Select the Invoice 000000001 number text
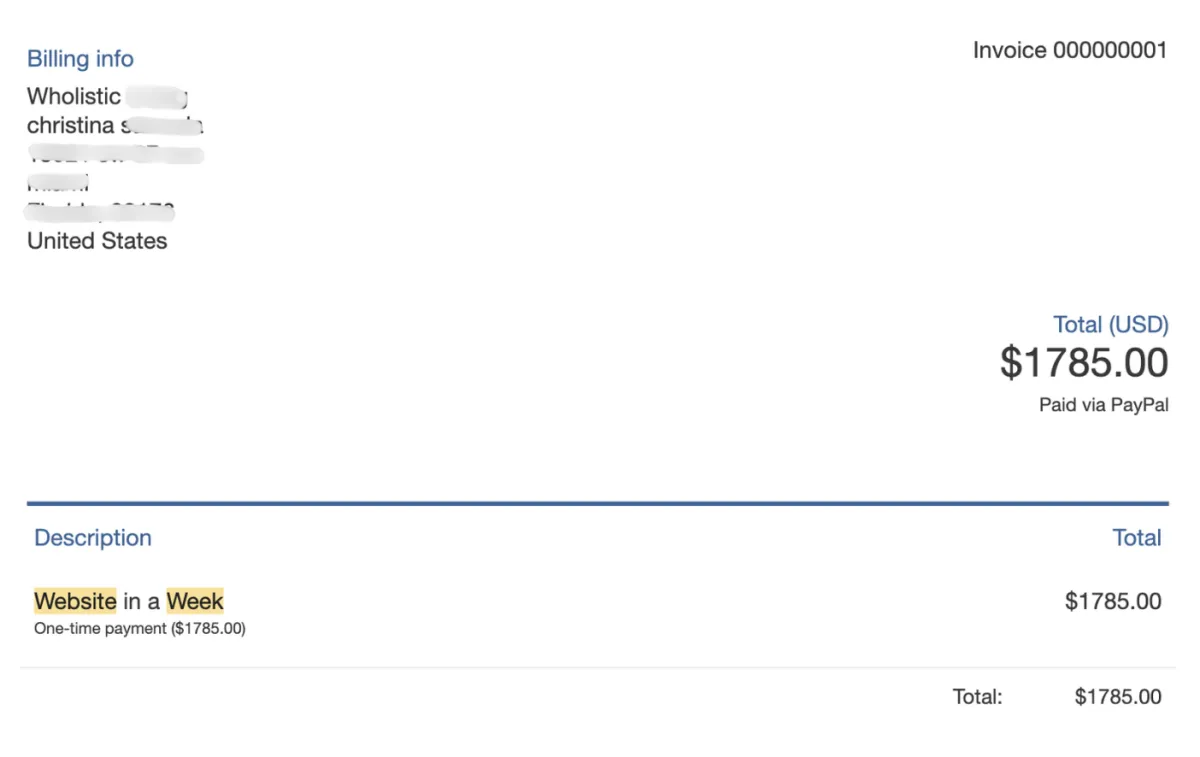This screenshot has width=1200, height=757. tap(1070, 50)
